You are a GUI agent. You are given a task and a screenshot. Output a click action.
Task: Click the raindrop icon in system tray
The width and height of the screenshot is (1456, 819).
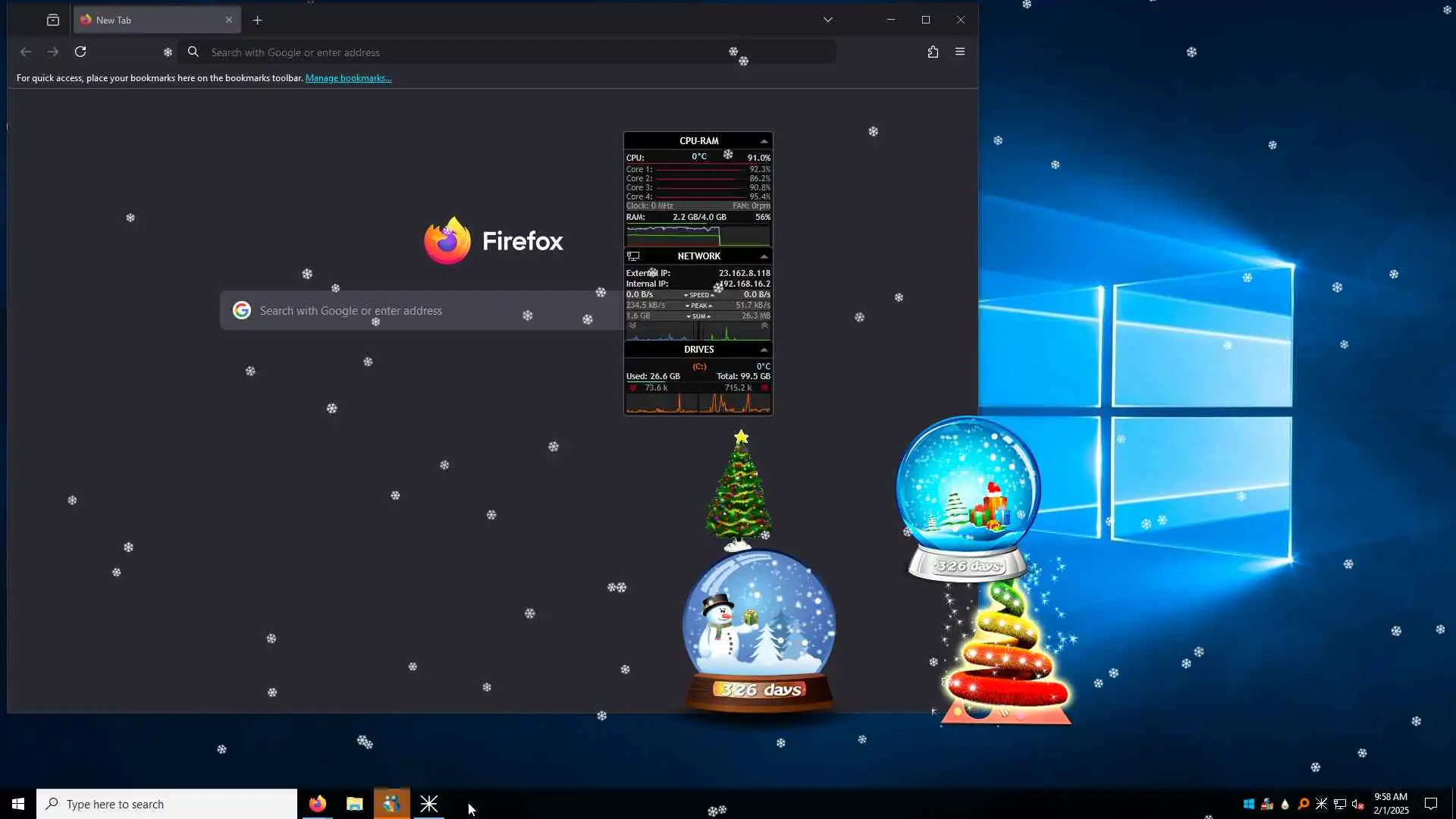[x=1285, y=804]
